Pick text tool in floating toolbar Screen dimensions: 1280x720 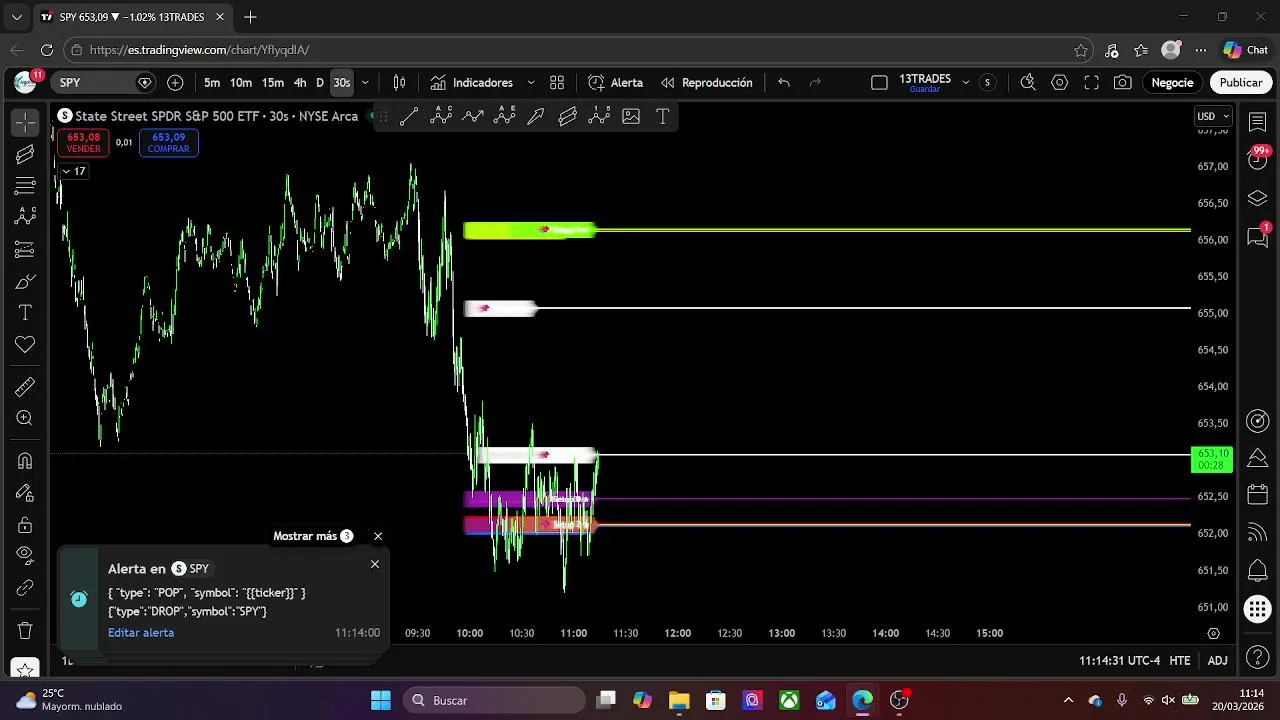tap(662, 116)
